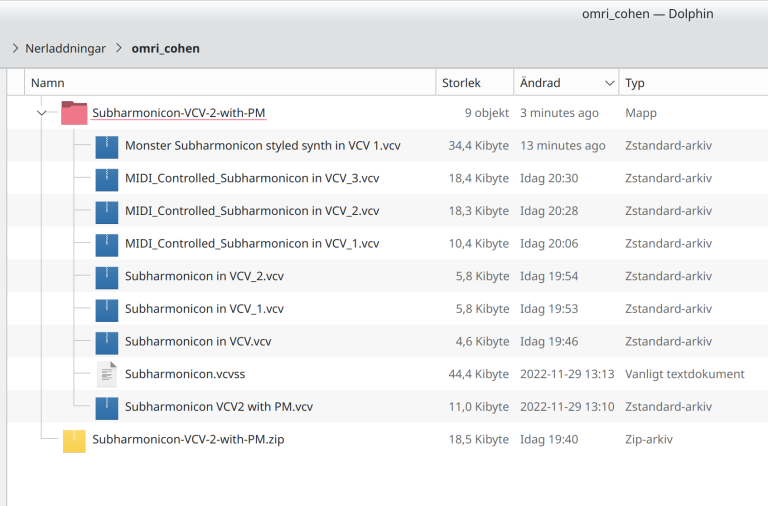Viewport: 768px width, 506px height.
Task: Select file Subharmonicon in VCV_2.vcv
Action: point(204,276)
